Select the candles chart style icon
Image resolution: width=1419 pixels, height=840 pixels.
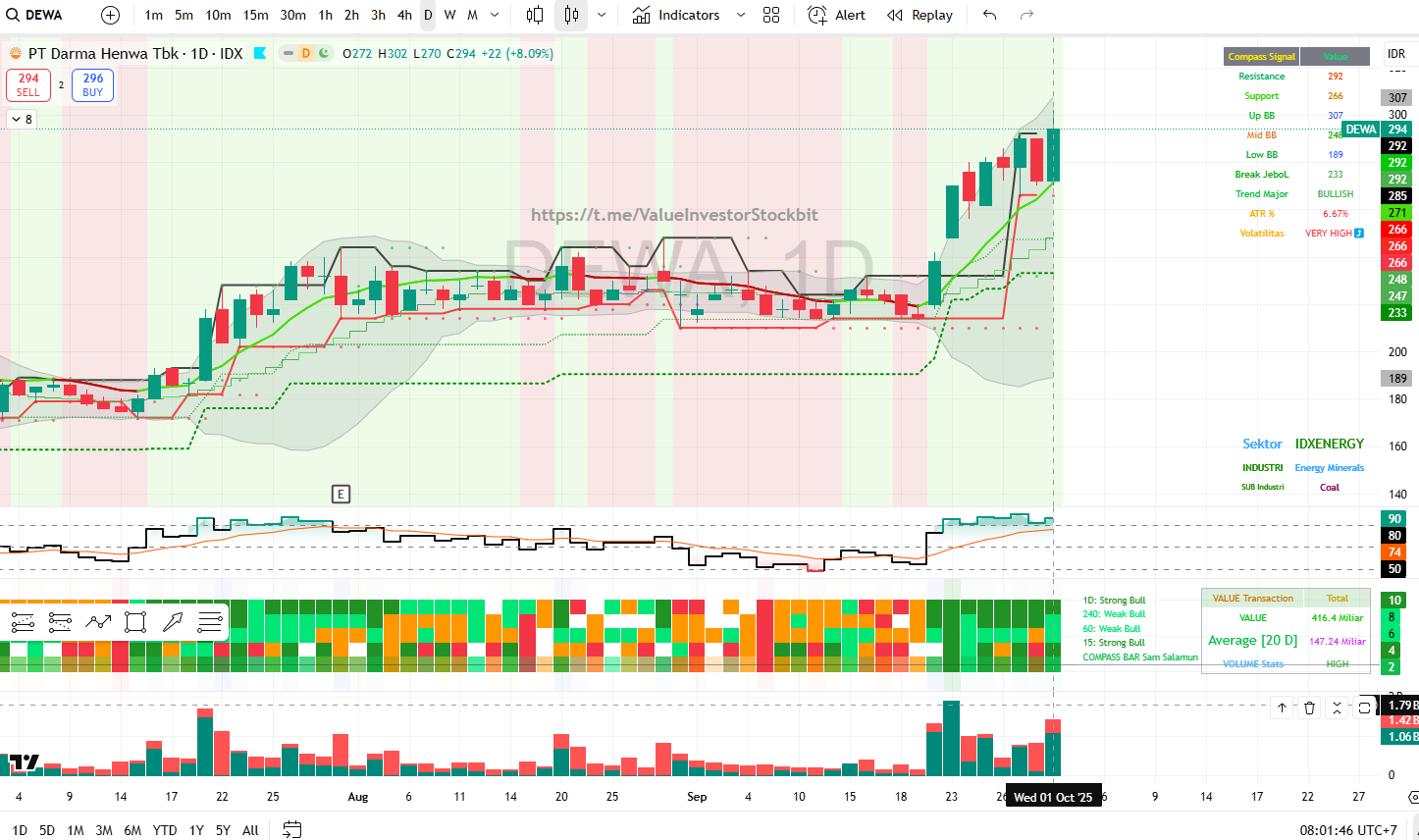coord(572,15)
